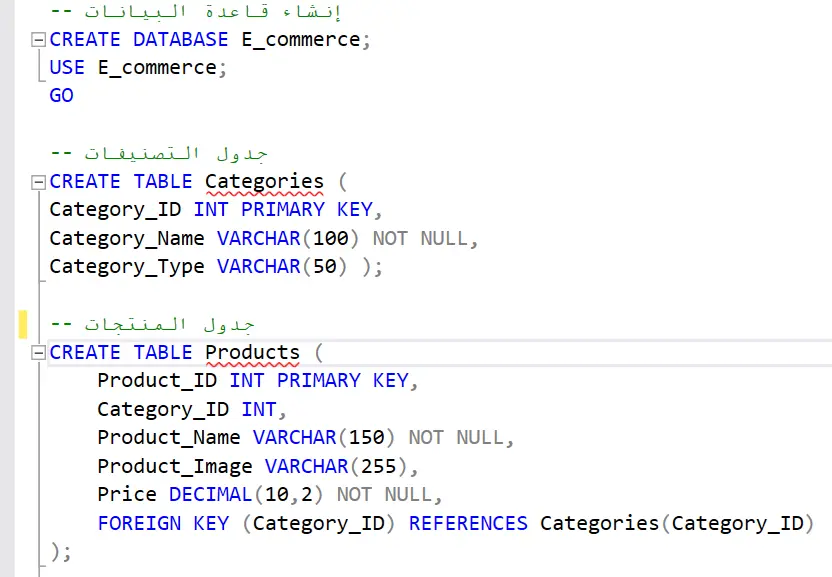Click the FOREIGN KEY keyword

point(163,524)
